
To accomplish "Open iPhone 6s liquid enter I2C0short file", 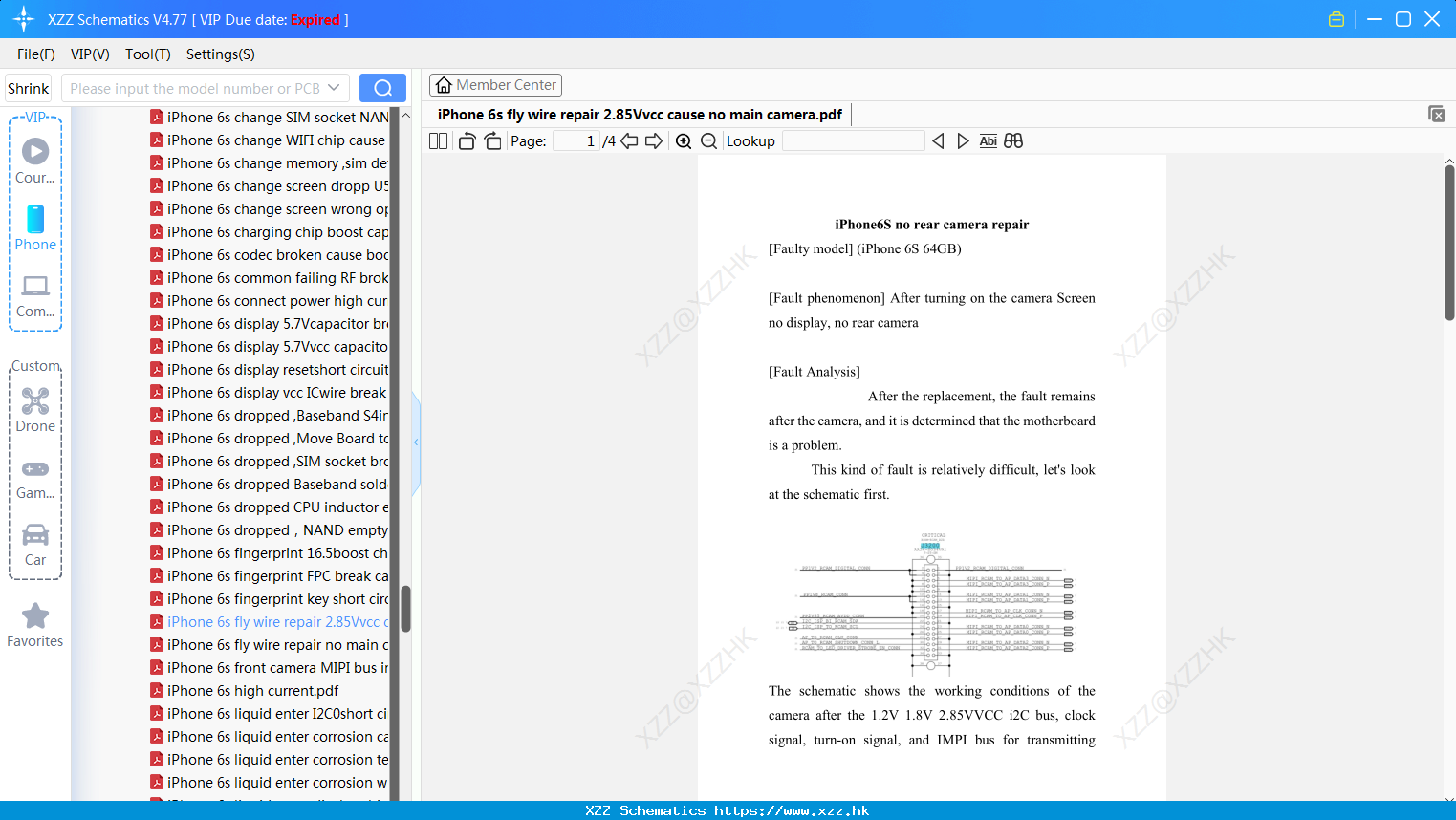I will (x=269, y=714).
